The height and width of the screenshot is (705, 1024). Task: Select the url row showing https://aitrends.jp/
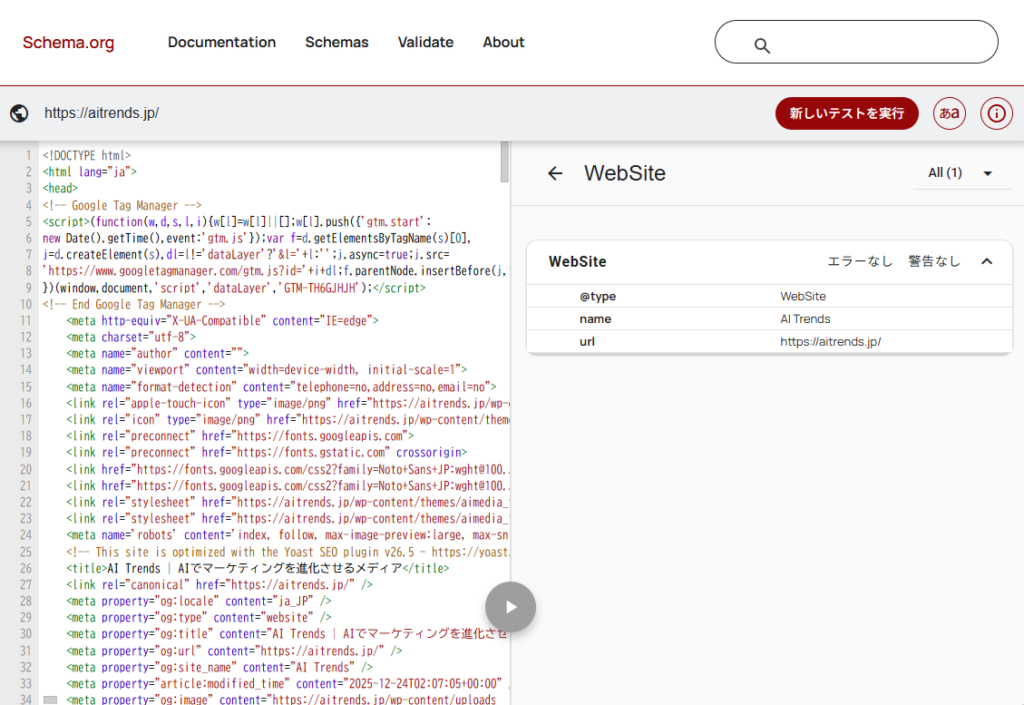(768, 342)
